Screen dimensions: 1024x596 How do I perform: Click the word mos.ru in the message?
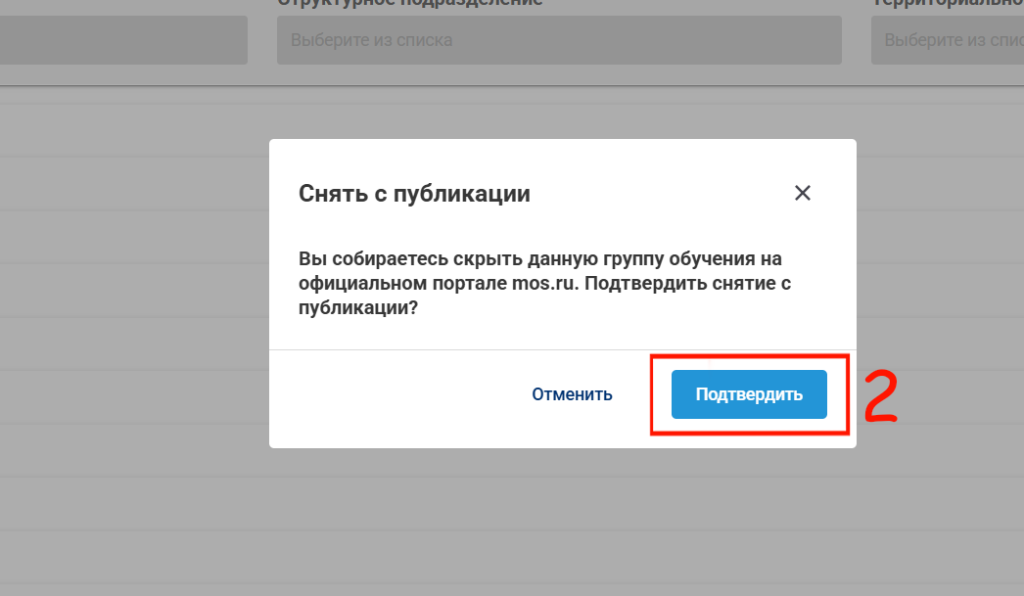pos(544,283)
